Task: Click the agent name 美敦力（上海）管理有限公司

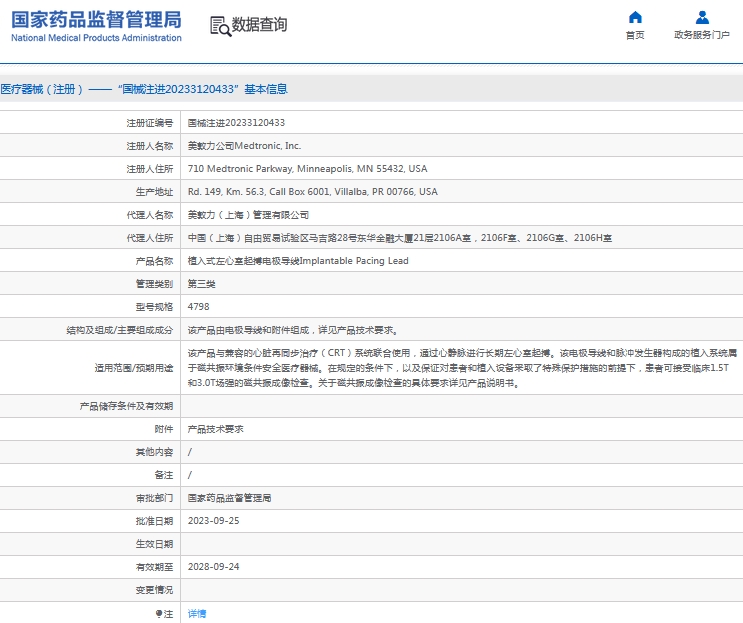Action: 248,215
